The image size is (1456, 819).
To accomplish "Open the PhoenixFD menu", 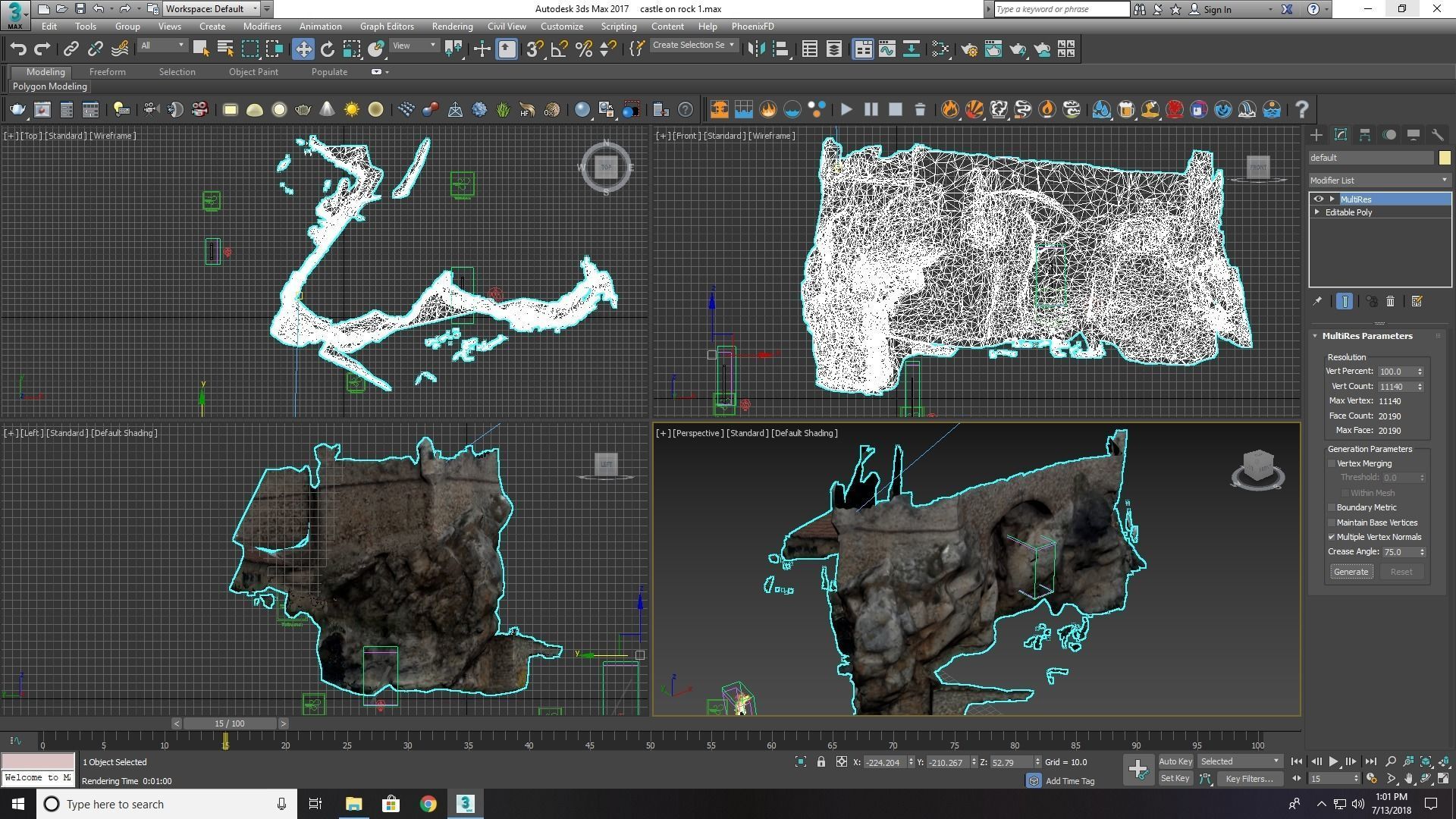I will pos(753,27).
